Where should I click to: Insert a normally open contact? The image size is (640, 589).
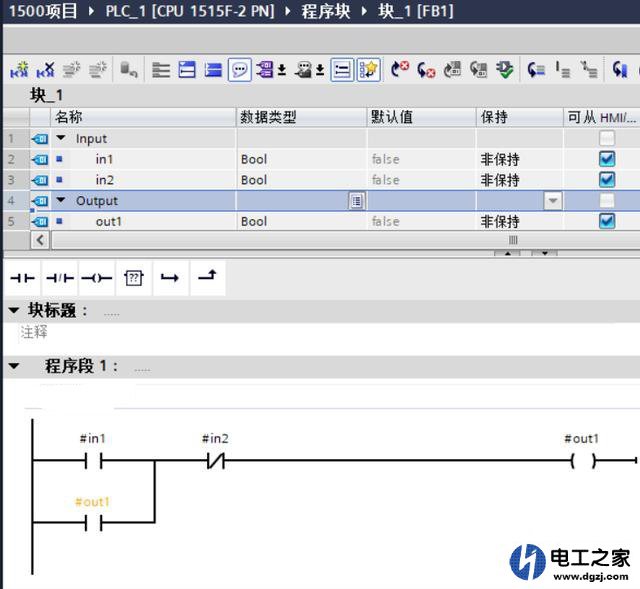(x=22, y=278)
